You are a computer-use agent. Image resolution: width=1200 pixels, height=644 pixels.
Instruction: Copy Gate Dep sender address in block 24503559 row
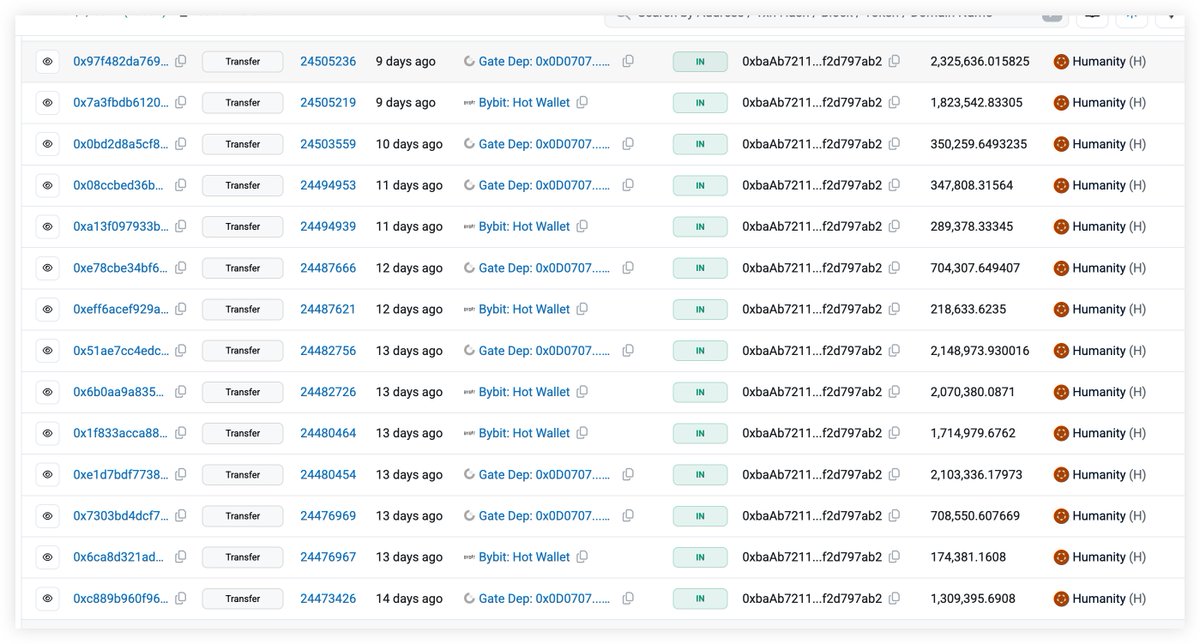pos(628,144)
